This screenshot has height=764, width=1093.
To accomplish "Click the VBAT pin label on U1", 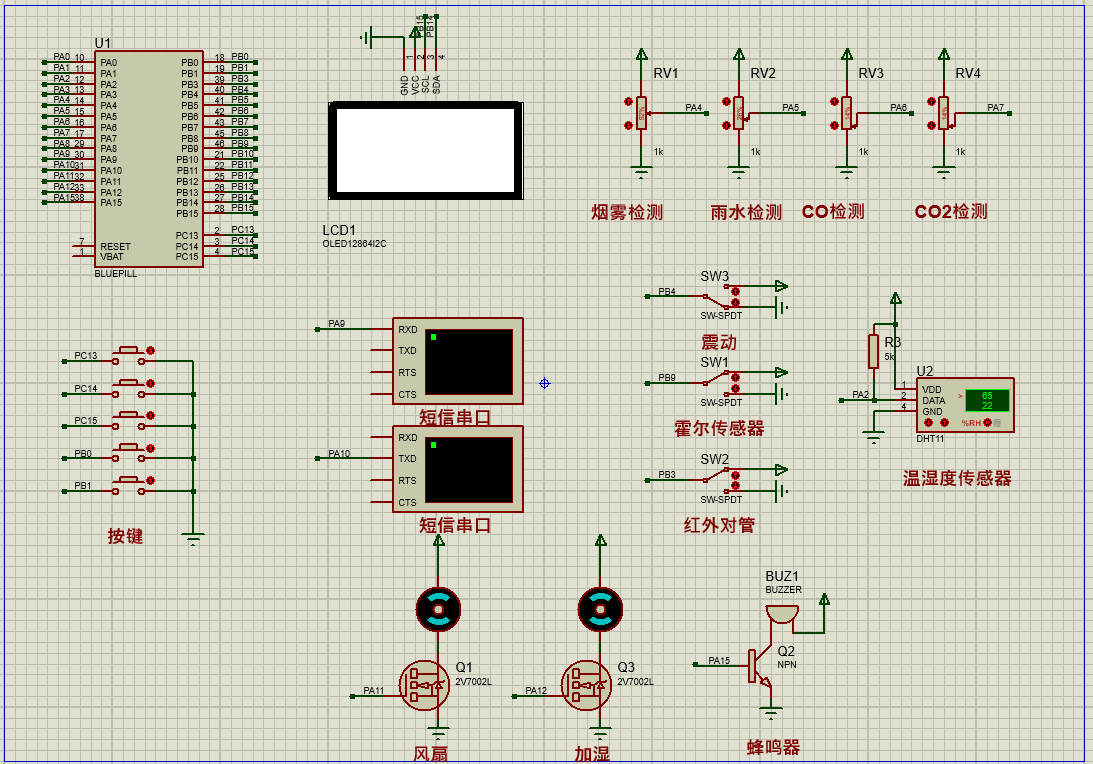I will 112,257.
